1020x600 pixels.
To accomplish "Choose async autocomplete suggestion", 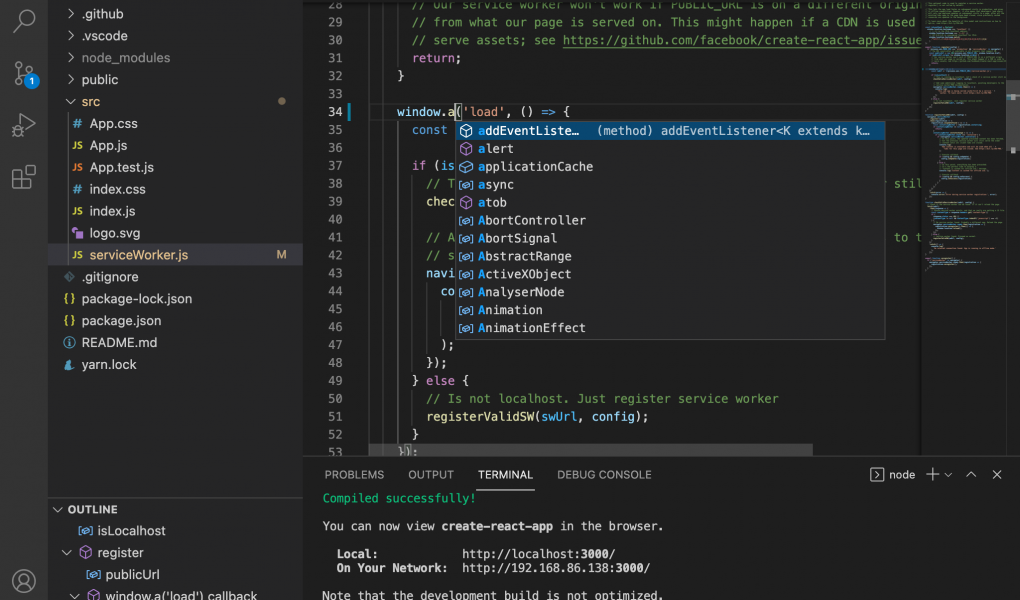I will click(670, 185).
